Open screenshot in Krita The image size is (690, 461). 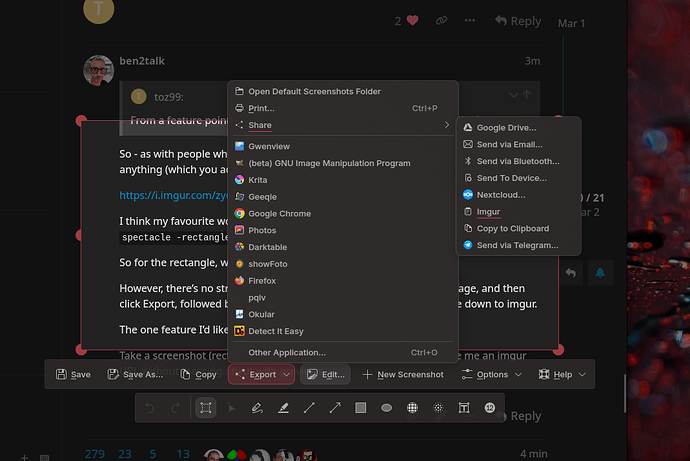click(343, 180)
